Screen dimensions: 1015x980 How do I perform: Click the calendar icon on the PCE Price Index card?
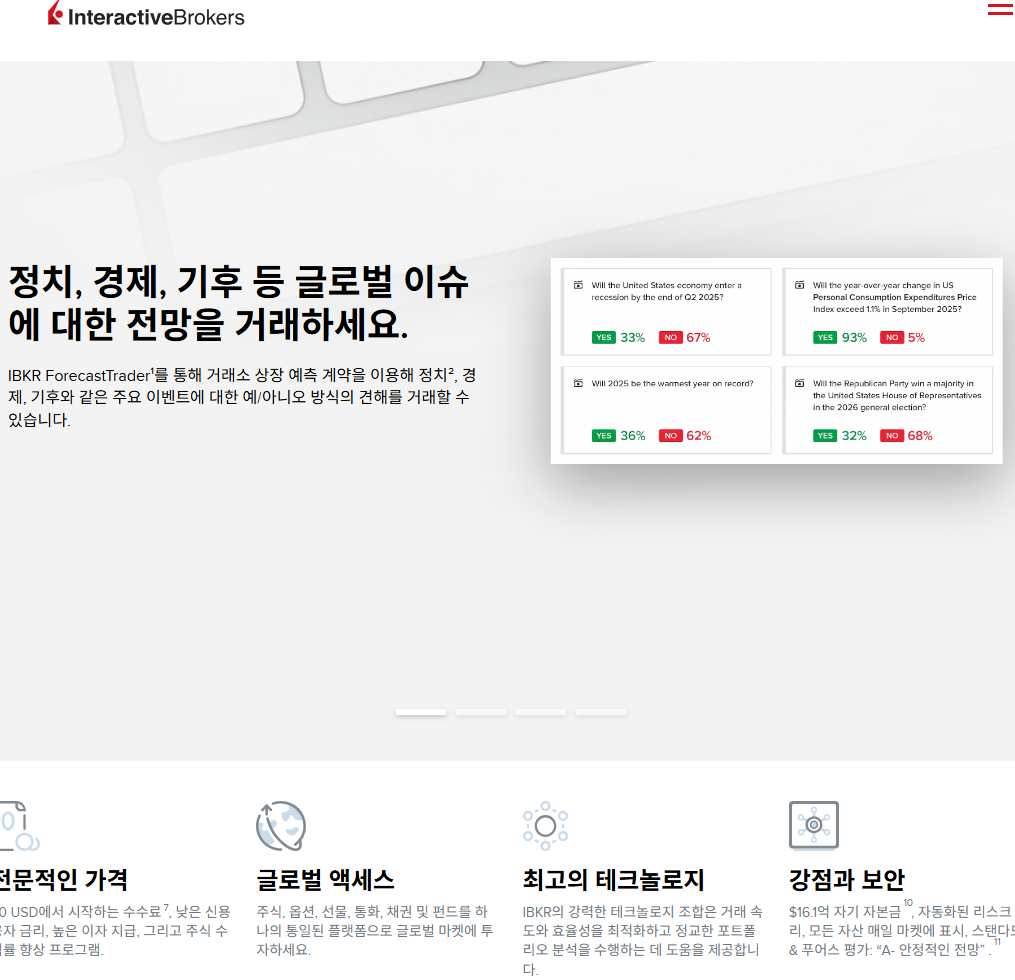tap(799, 285)
